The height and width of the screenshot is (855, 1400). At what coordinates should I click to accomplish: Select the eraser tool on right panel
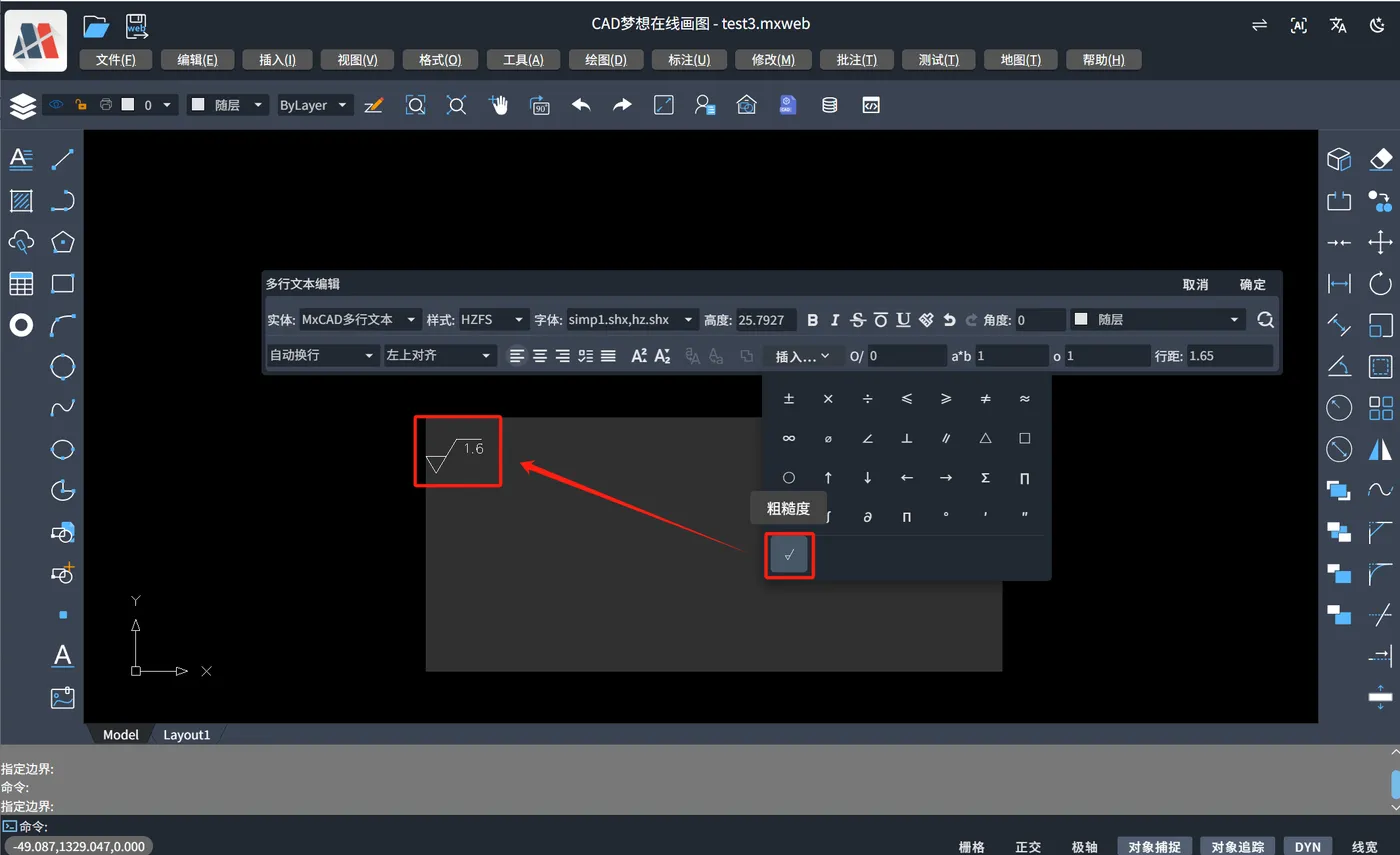1380,159
